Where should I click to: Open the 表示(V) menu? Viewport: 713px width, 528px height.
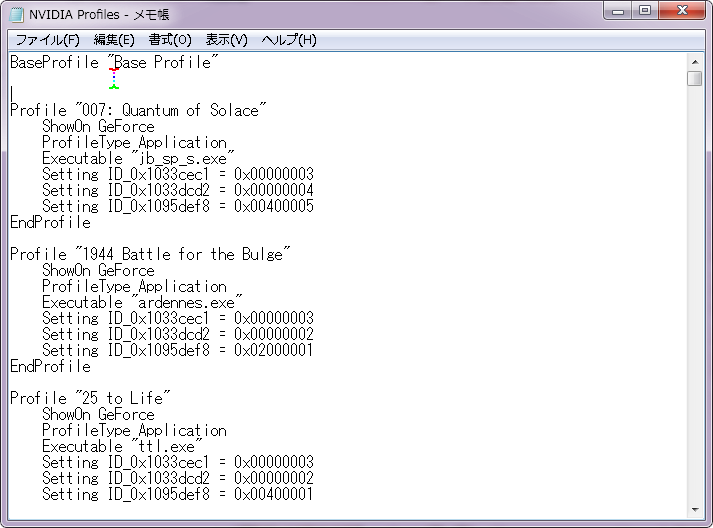point(226,40)
